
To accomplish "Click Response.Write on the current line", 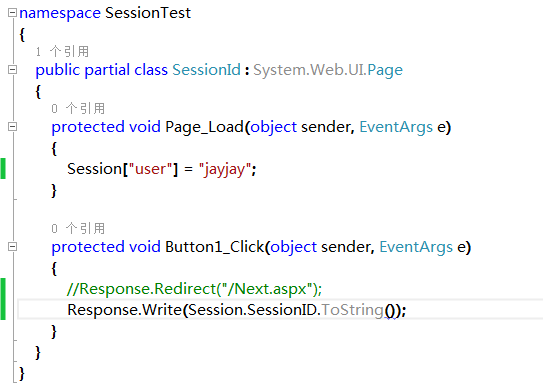I will 125,310.
